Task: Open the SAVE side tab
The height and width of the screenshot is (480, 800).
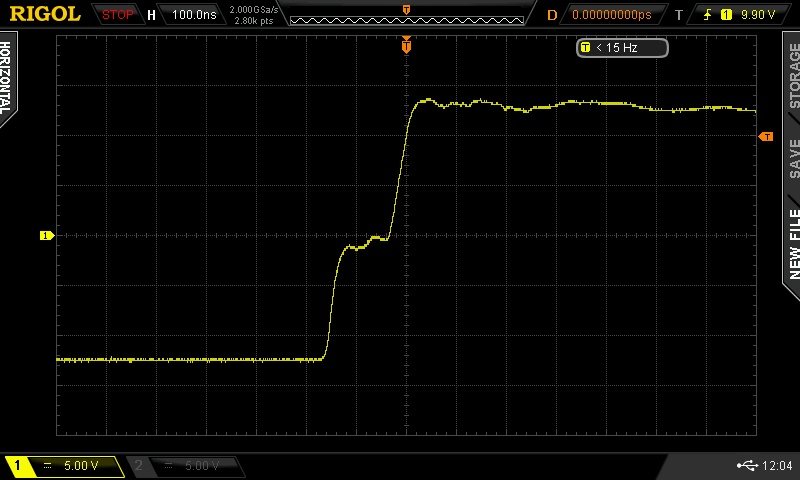Action: tap(794, 158)
